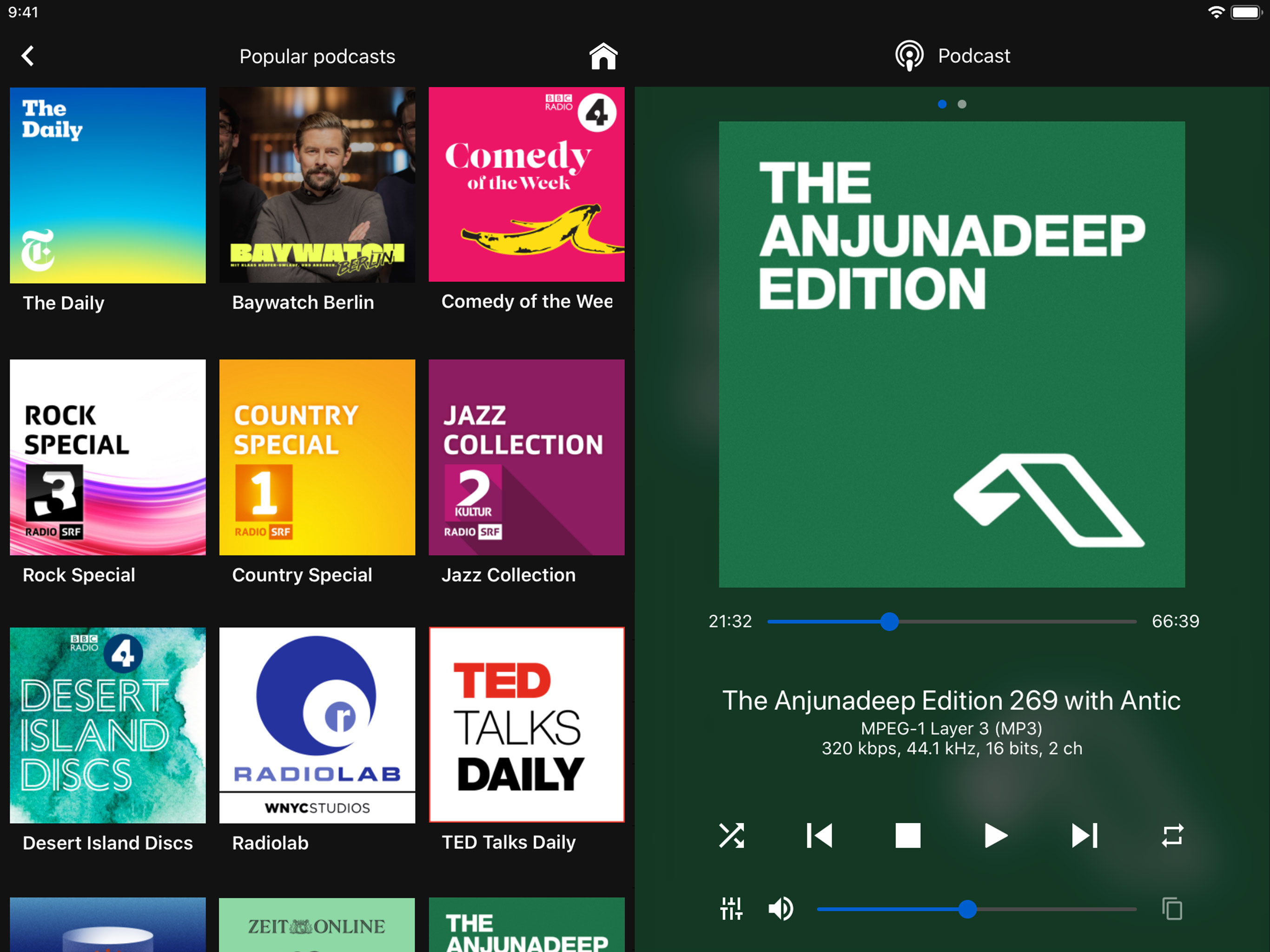This screenshot has width=1270, height=952.
Task: Switch to the second page dot
Action: [962, 104]
